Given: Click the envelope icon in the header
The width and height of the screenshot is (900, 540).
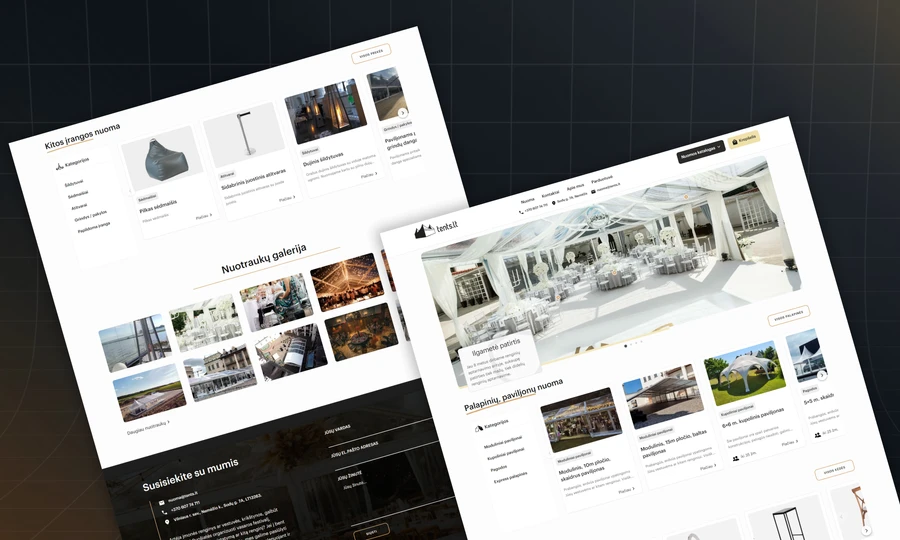Looking at the screenshot, I should tap(593, 192).
